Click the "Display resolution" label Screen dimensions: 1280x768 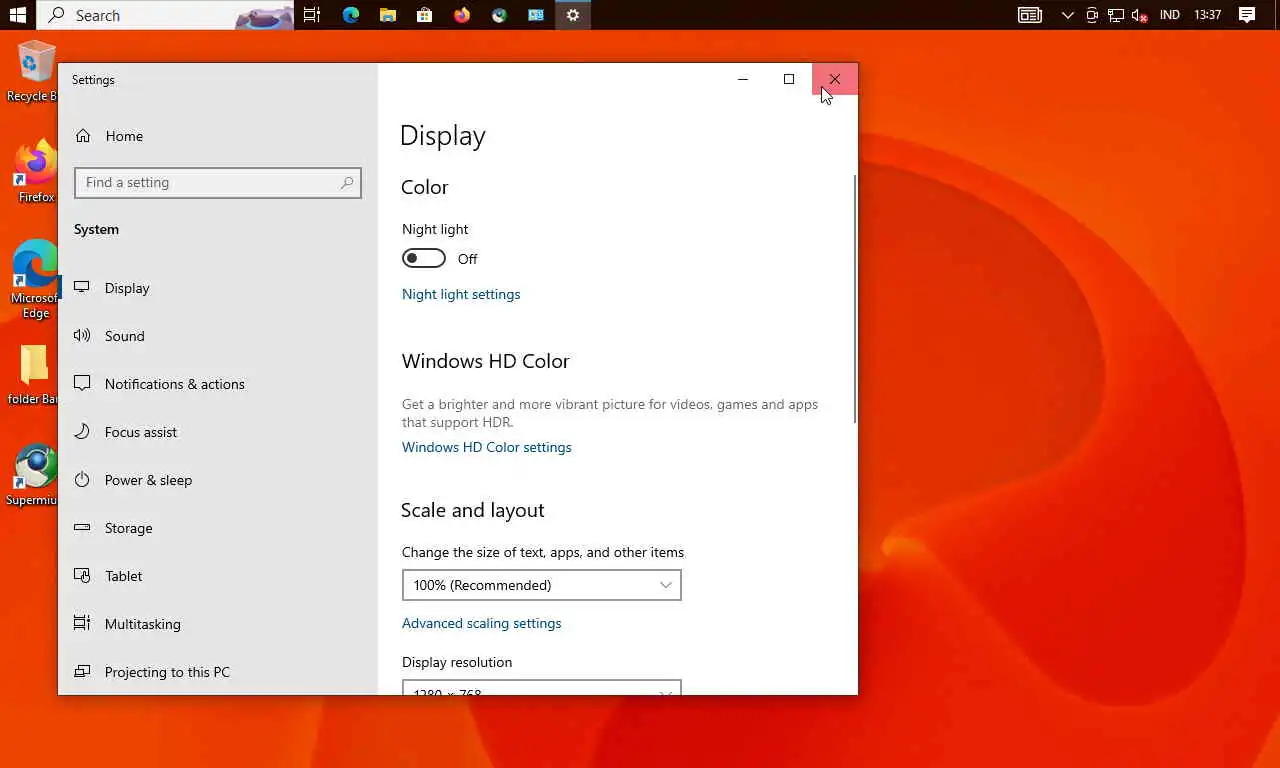[x=457, y=662]
